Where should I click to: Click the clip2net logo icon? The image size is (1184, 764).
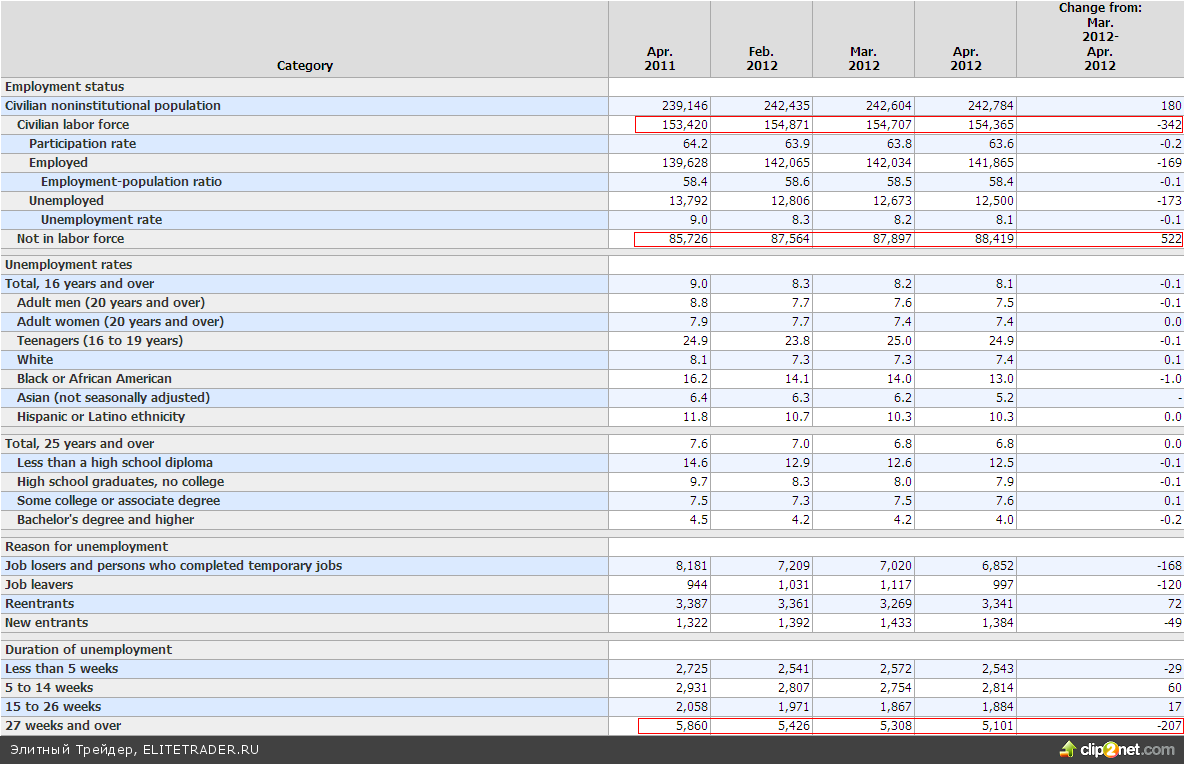coord(1069,749)
